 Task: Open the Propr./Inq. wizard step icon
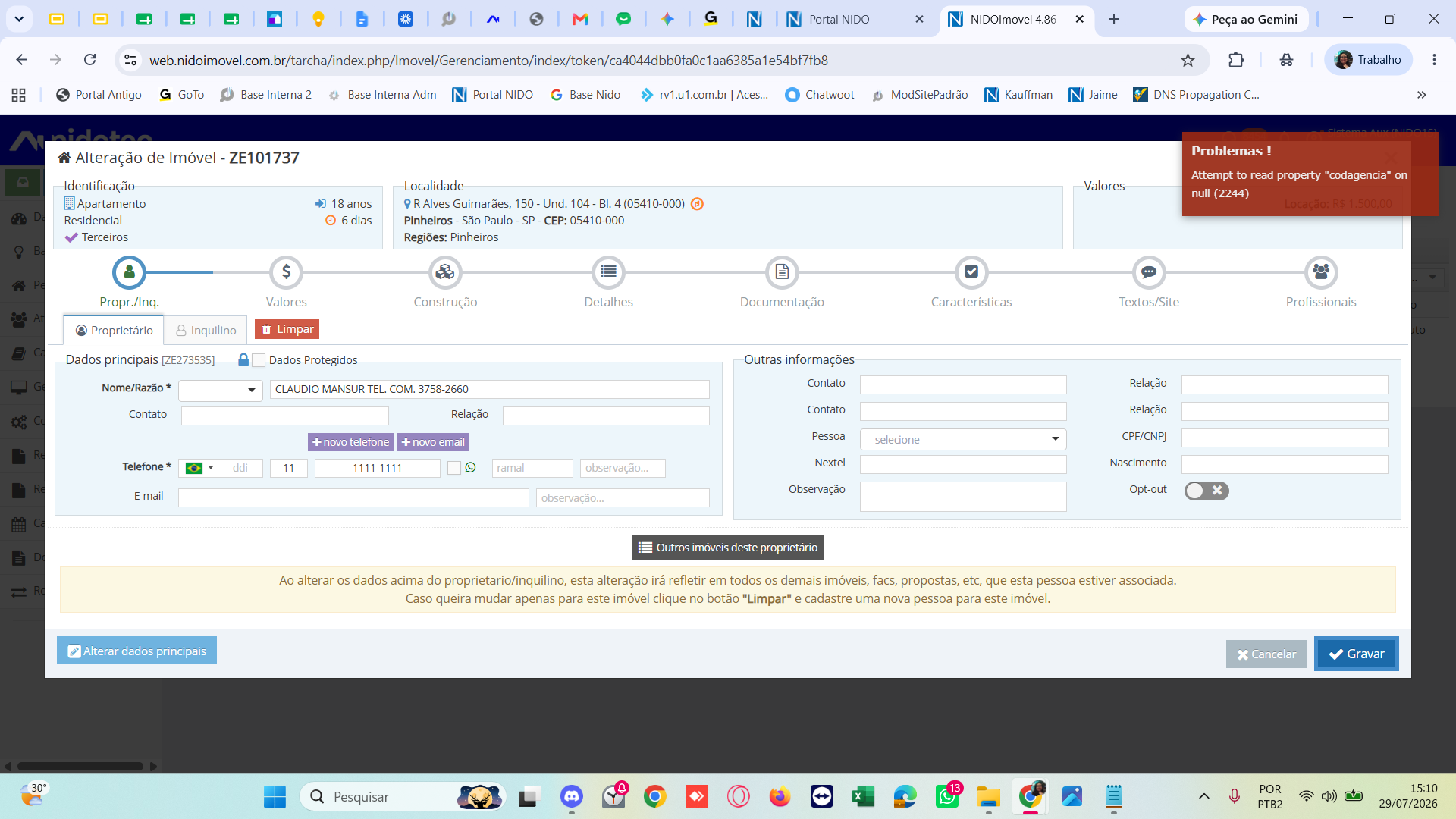129,272
